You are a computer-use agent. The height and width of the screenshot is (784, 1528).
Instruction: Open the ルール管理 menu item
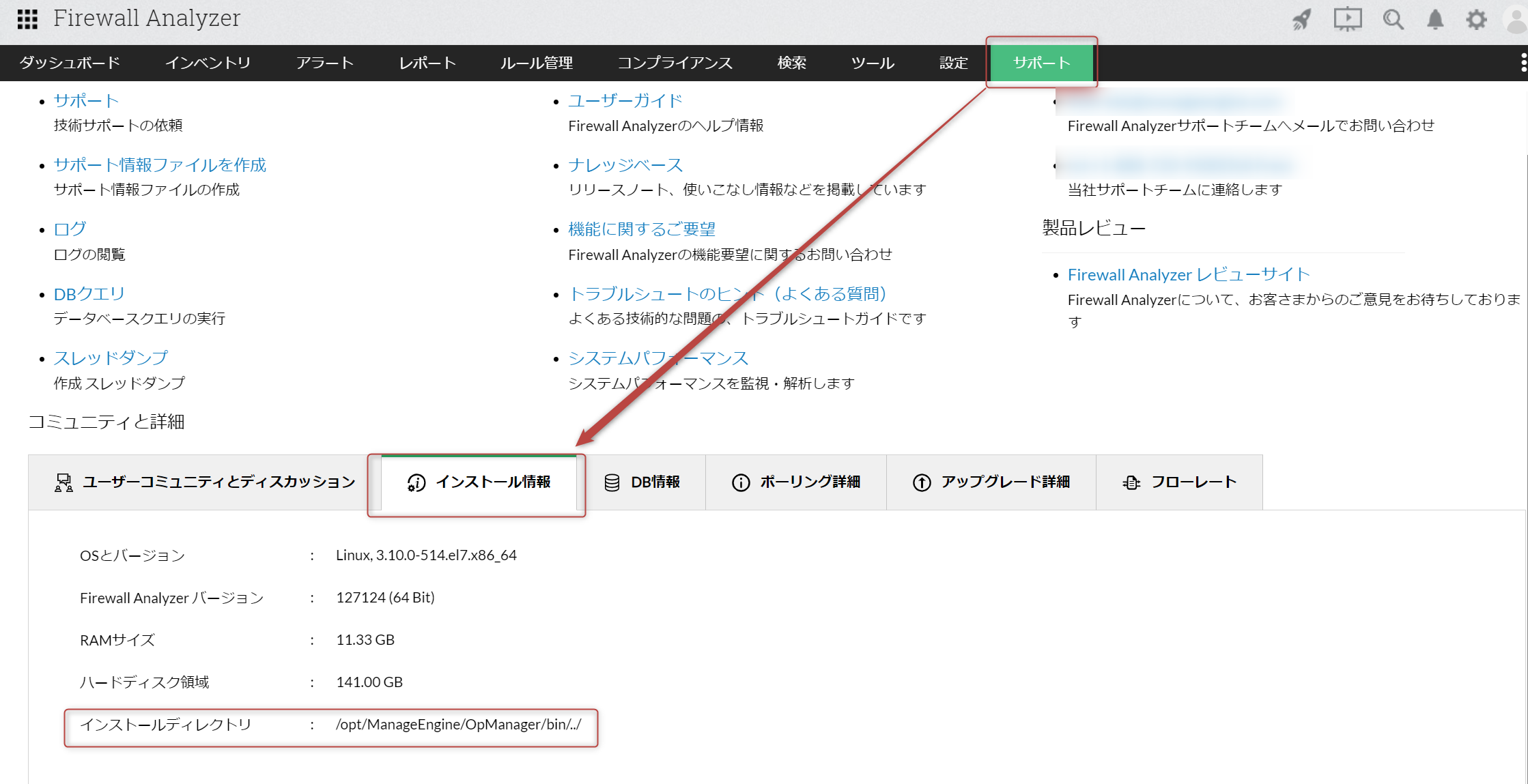tap(537, 63)
